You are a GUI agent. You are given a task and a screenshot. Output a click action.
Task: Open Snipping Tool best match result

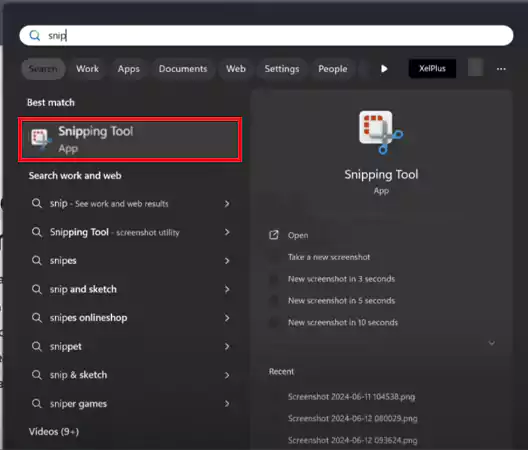(130, 139)
